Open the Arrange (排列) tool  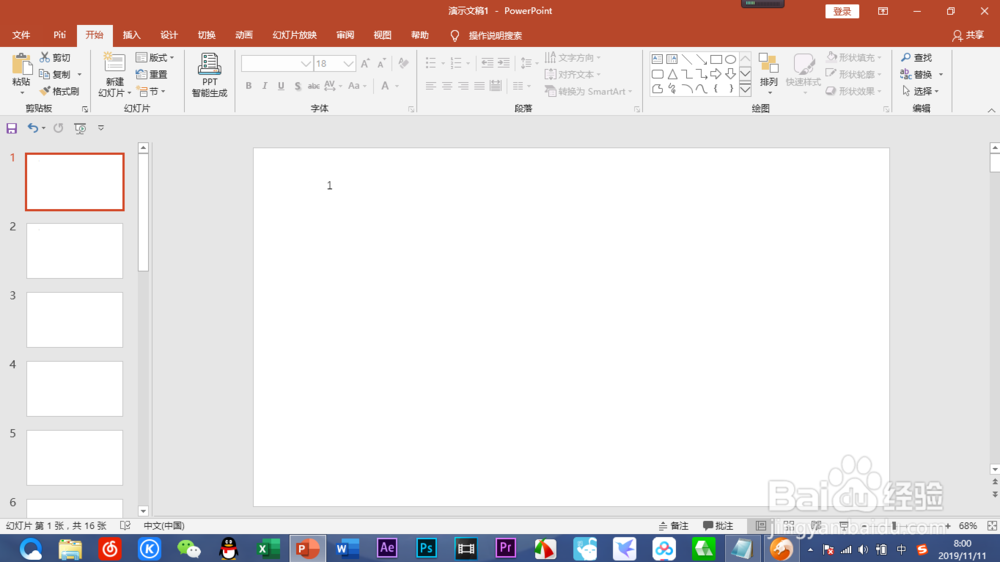pos(768,74)
